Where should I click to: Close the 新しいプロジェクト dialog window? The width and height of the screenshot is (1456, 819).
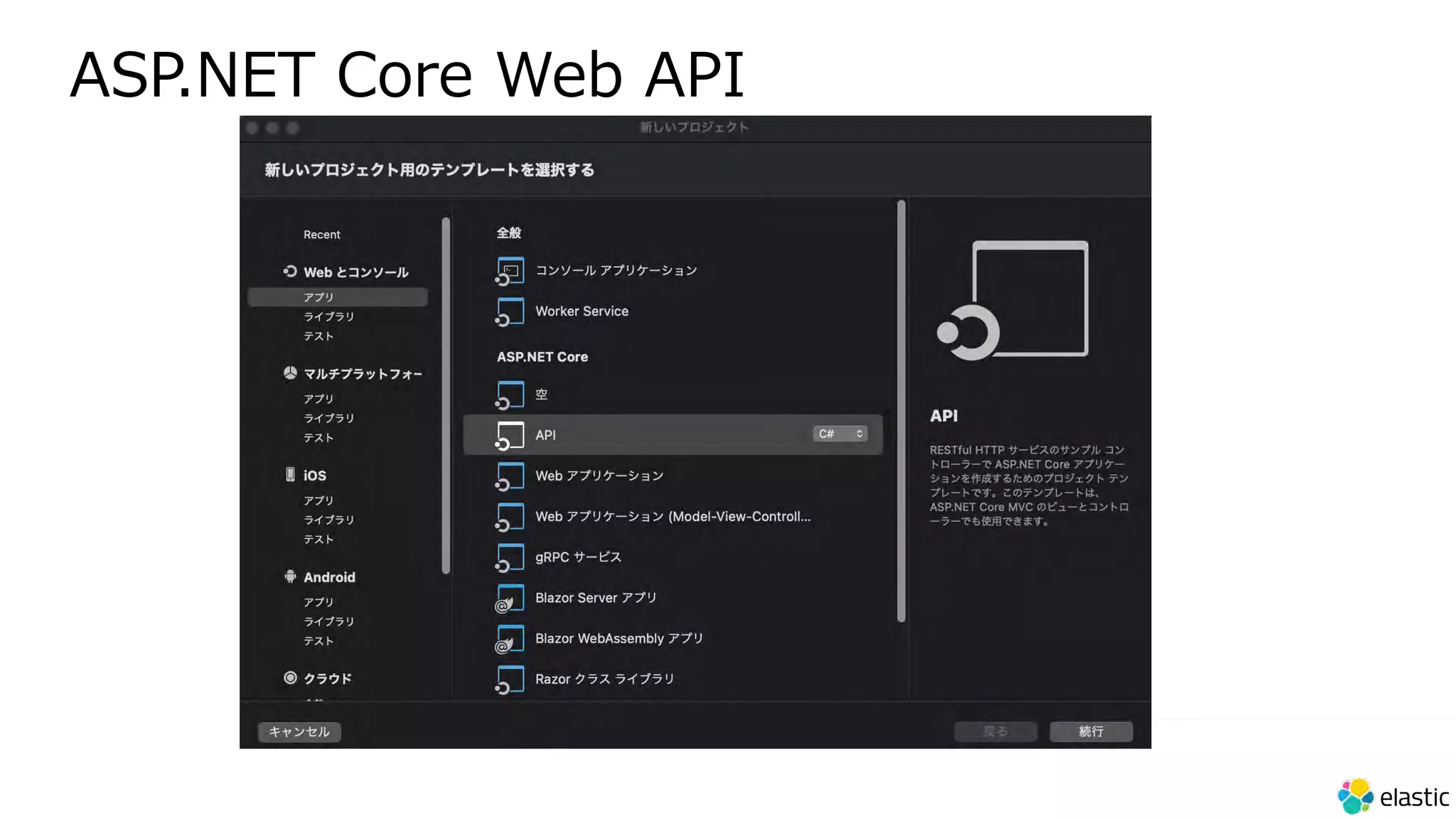[252, 128]
